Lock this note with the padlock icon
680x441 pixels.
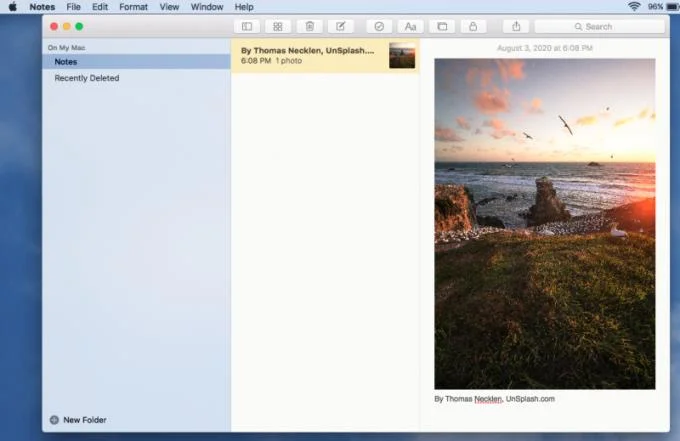[x=473, y=26]
